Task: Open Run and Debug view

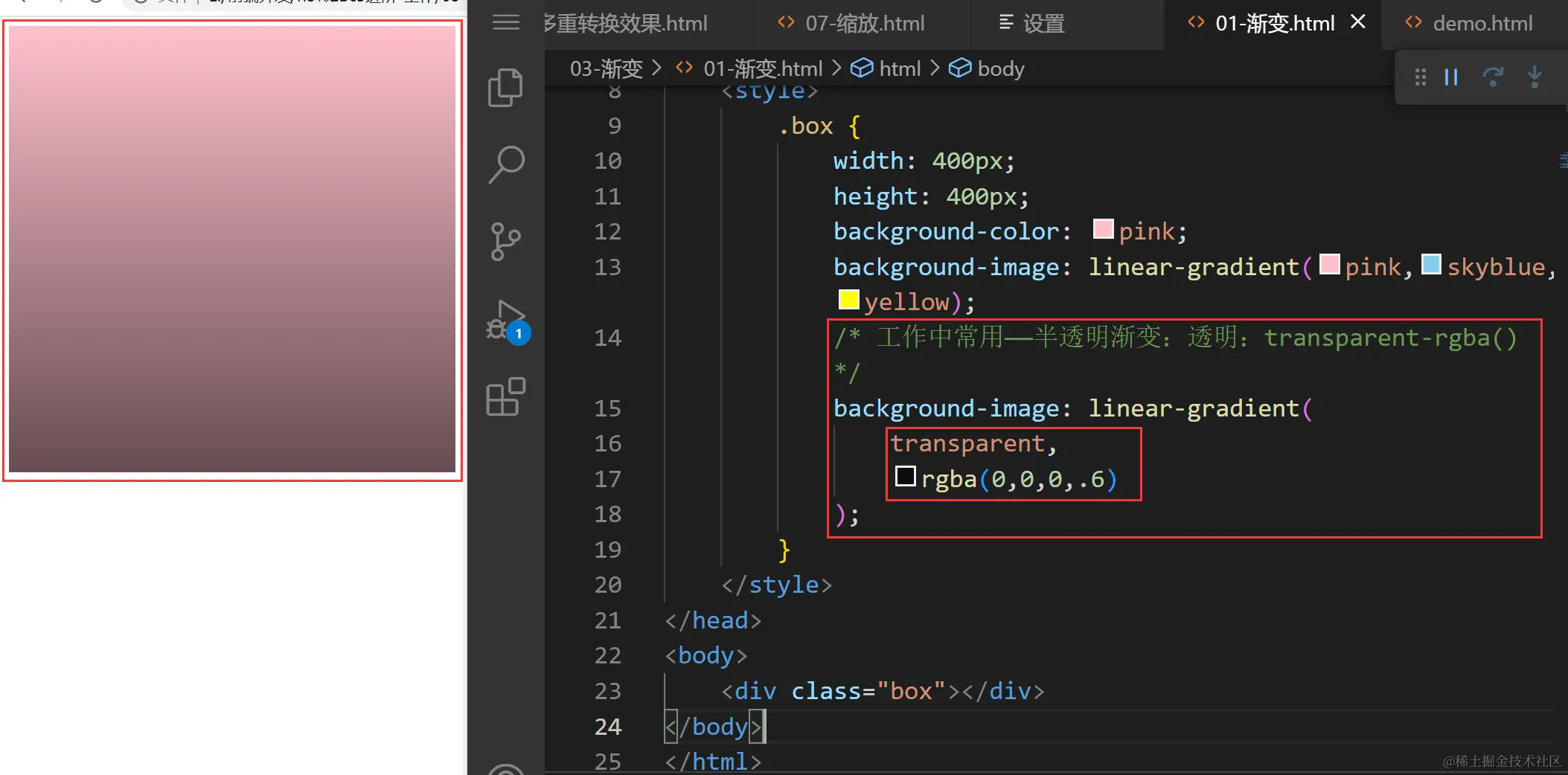Action: click(x=508, y=321)
